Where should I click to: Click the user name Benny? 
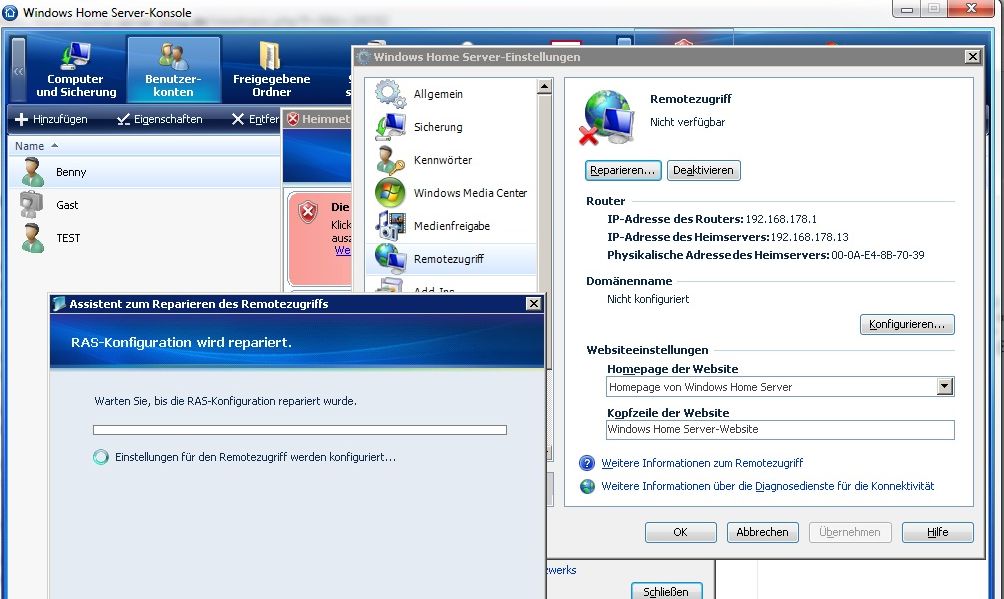71,172
